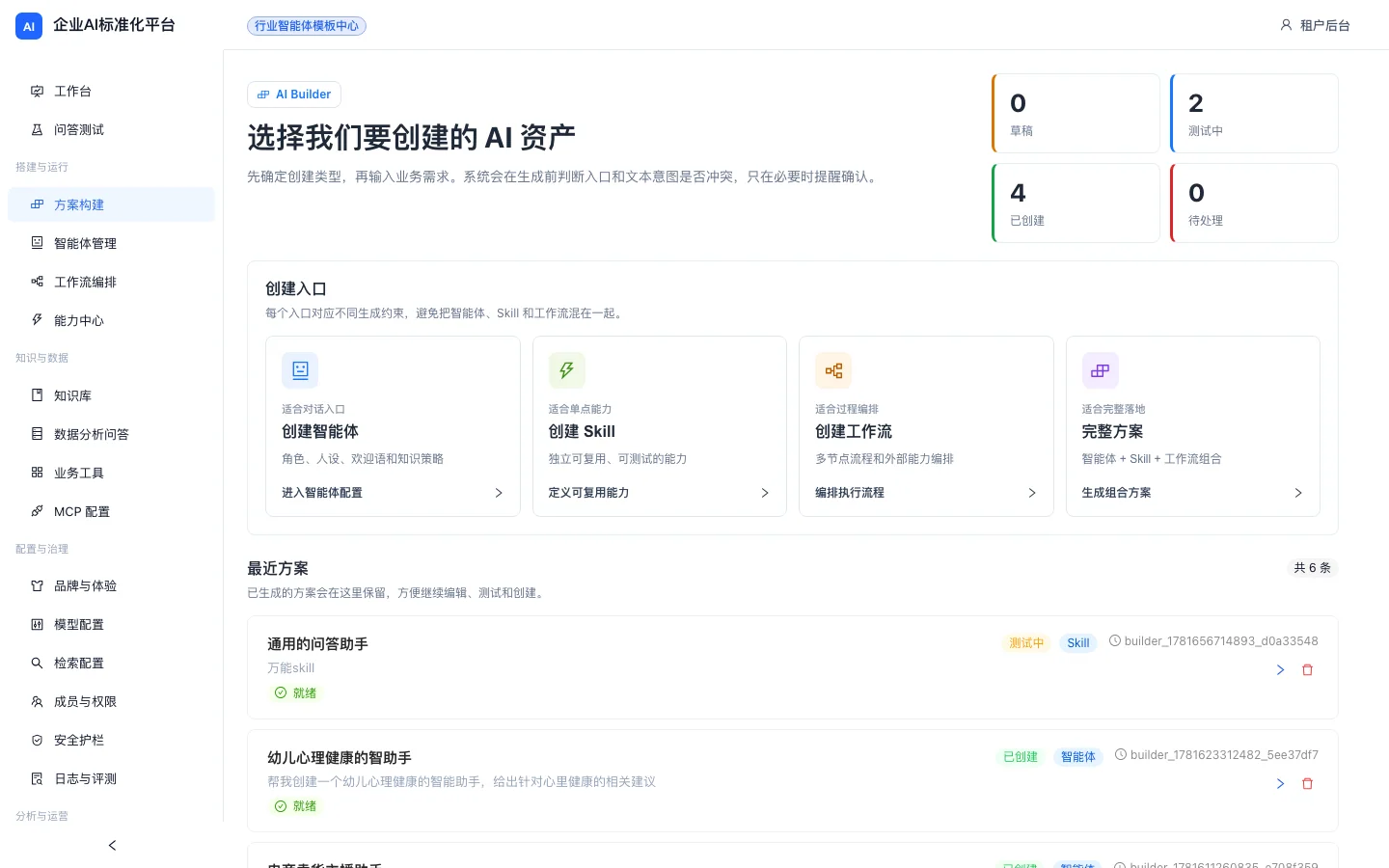Click the 品牌与体验 shirt icon

coord(37,585)
